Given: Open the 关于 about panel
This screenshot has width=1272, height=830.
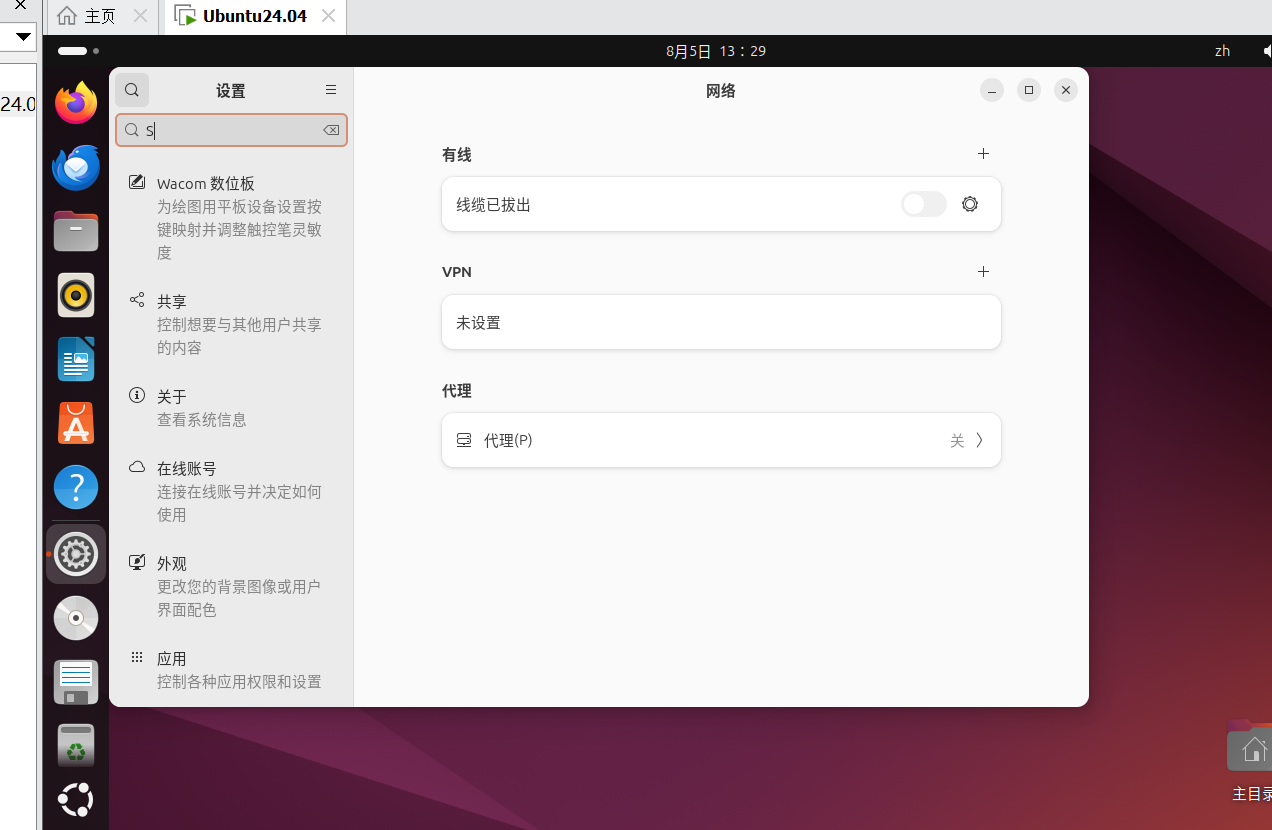Looking at the screenshot, I should pyautogui.click(x=231, y=408).
